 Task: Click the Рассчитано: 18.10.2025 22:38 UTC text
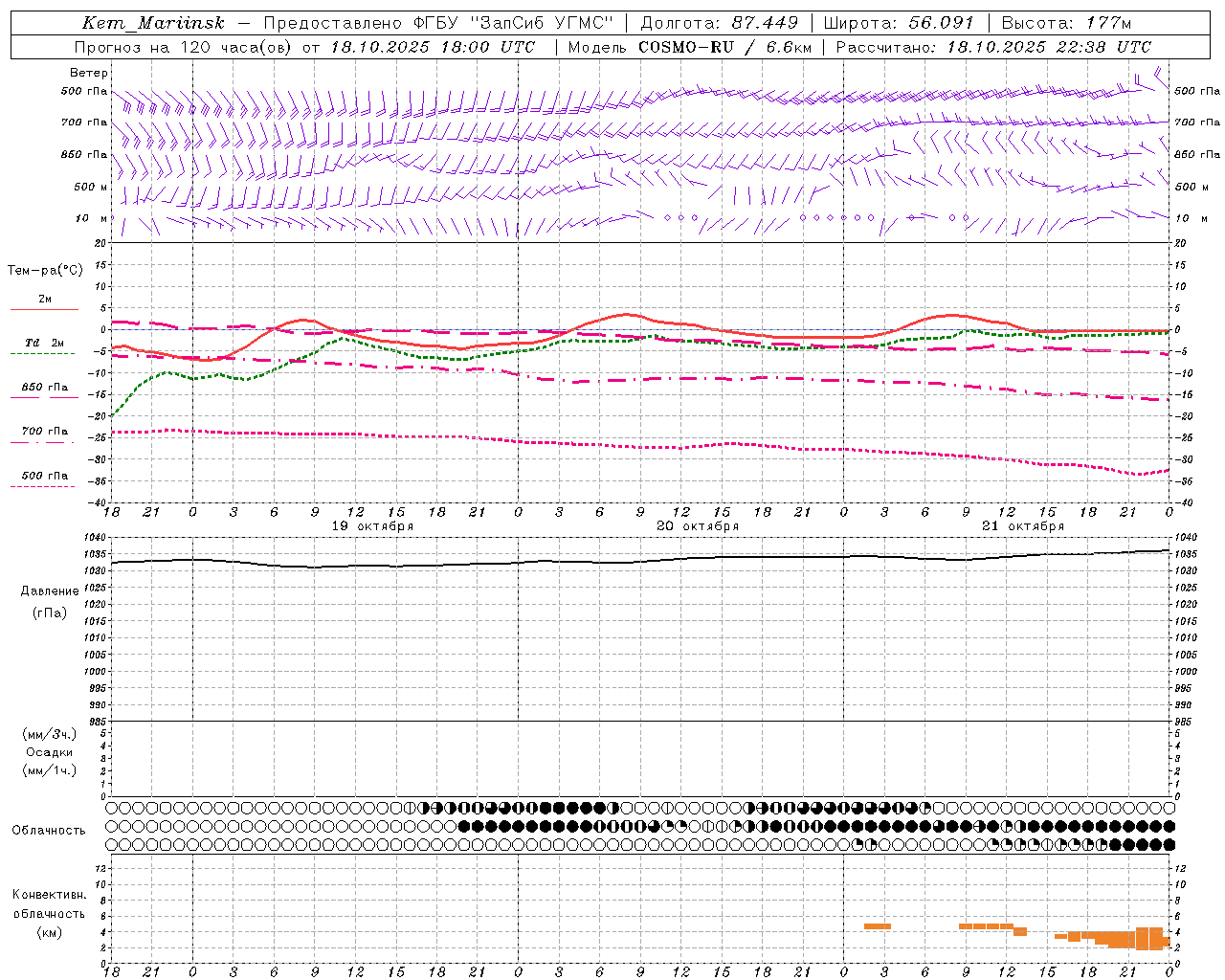(x=993, y=47)
